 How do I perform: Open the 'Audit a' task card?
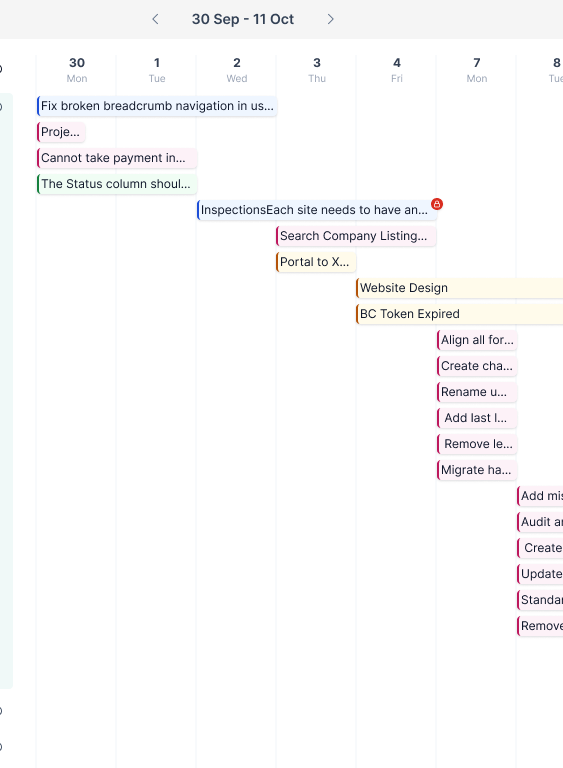(x=540, y=521)
